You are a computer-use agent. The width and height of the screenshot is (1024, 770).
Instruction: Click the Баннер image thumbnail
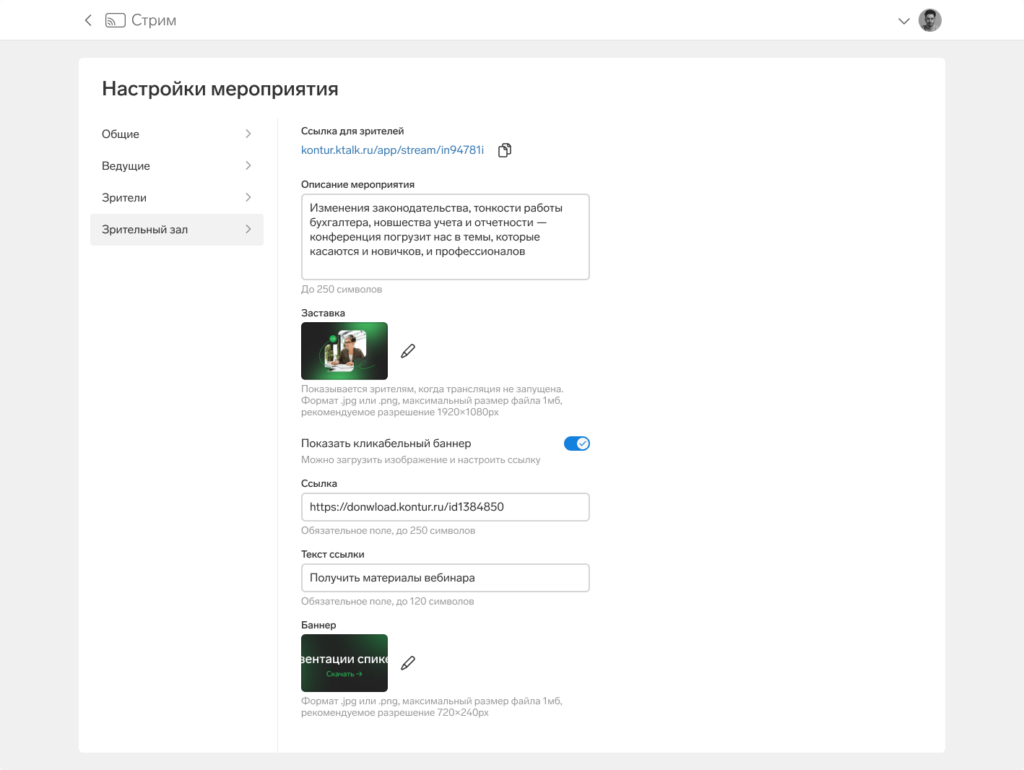click(344, 663)
